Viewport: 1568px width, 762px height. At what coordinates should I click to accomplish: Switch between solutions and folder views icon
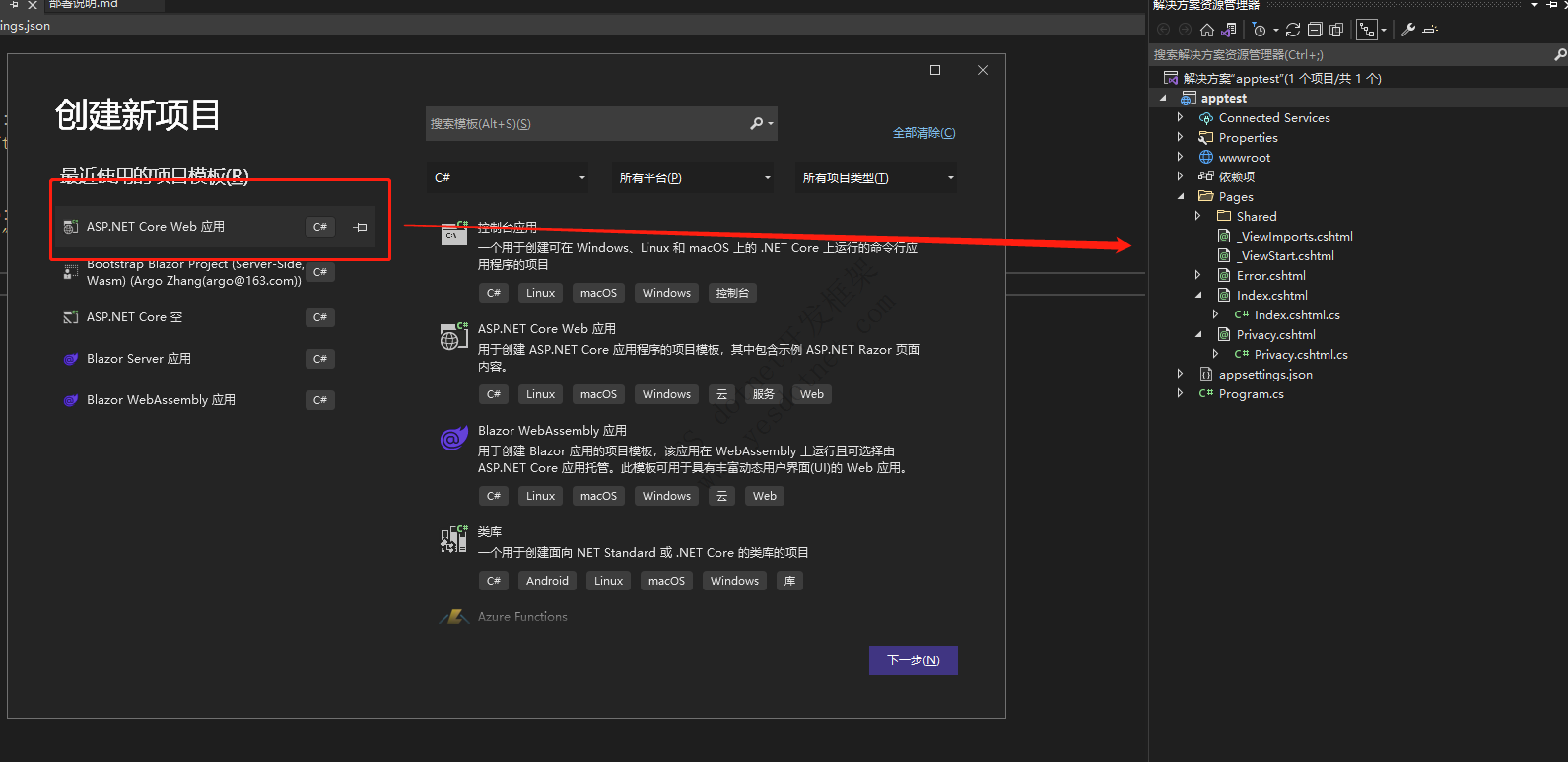point(1229,30)
